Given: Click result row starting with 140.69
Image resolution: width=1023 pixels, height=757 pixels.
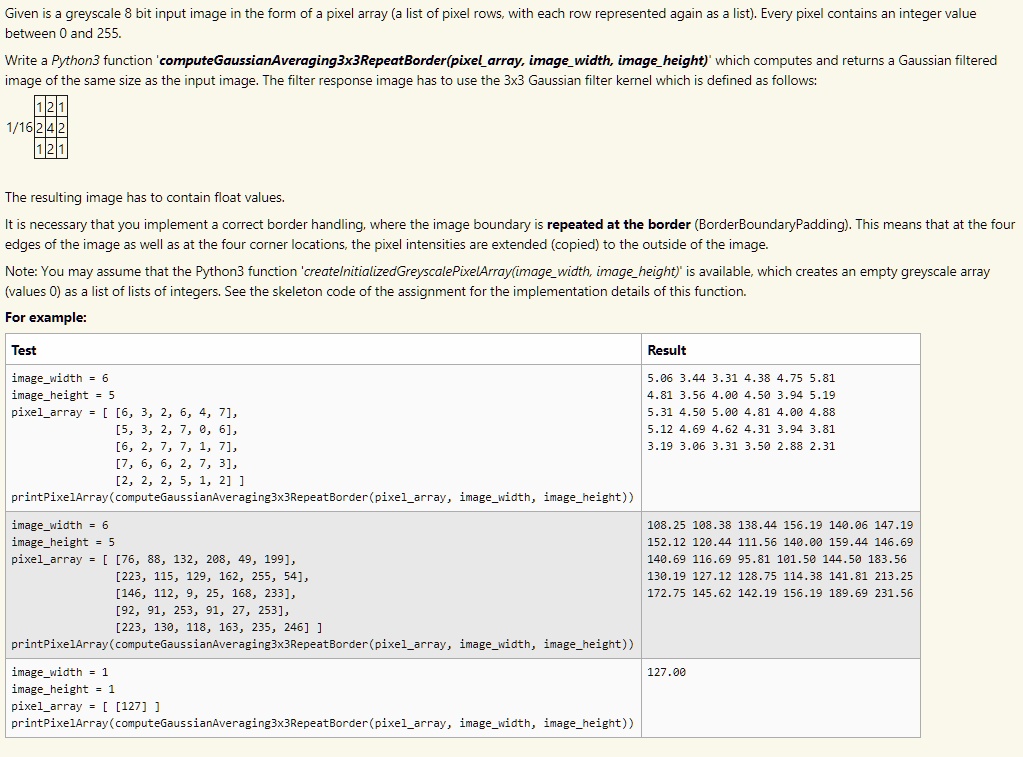Looking at the screenshot, I should pyautogui.click(x=777, y=559).
